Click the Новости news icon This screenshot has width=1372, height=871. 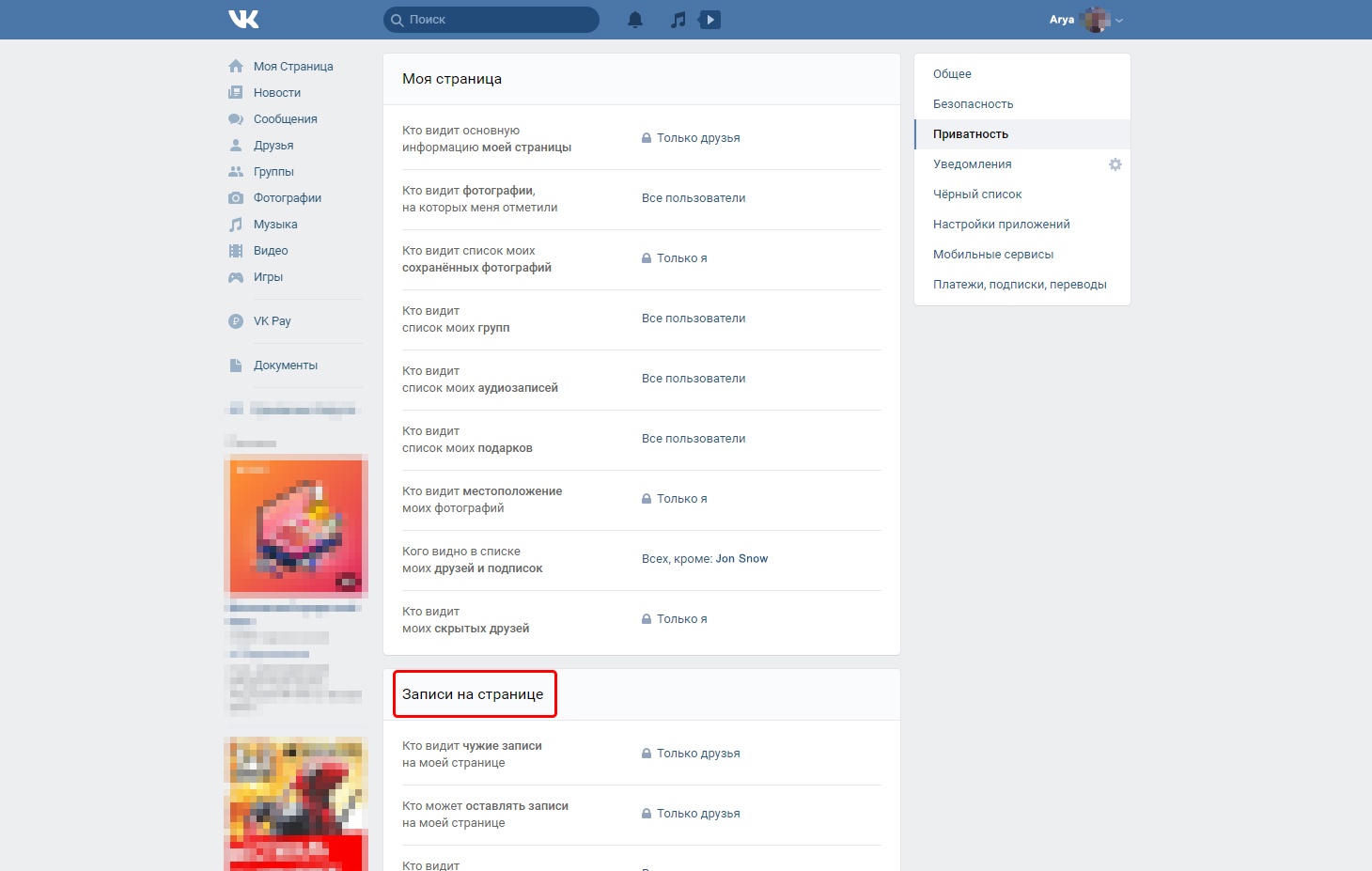(236, 93)
